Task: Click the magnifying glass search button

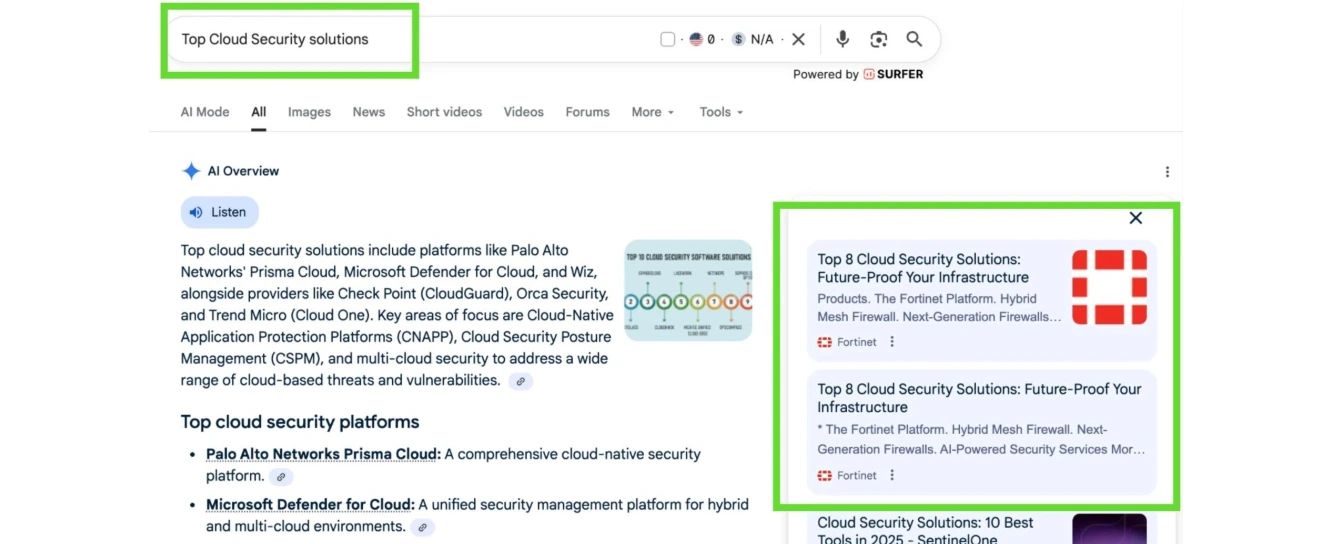Action: point(914,39)
